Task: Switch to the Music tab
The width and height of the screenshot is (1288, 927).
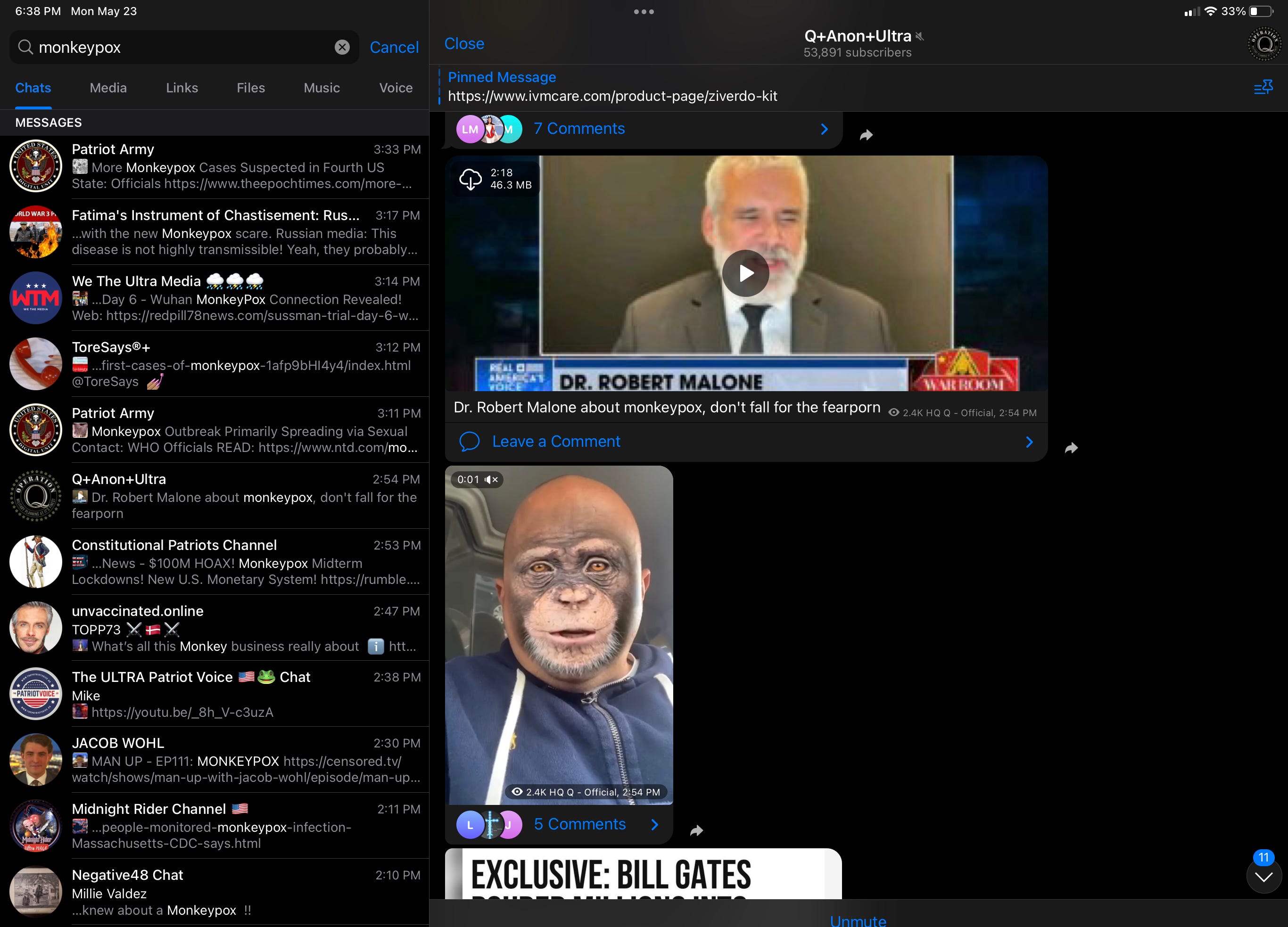Action: coord(322,88)
